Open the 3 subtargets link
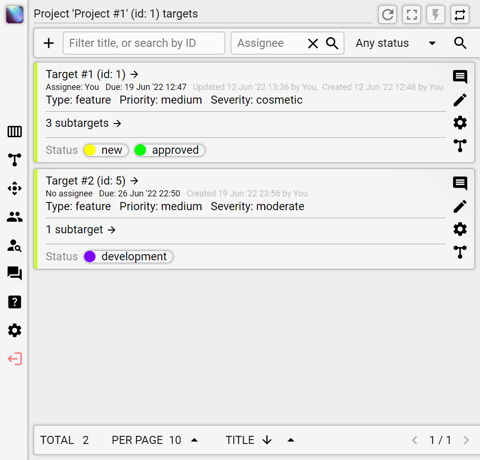This screenshot has height=460, width=480. click(83, 123)
